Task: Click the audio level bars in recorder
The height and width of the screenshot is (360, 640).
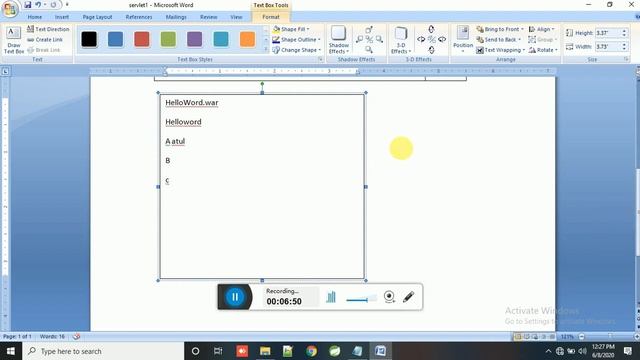Action: point(331,297)
